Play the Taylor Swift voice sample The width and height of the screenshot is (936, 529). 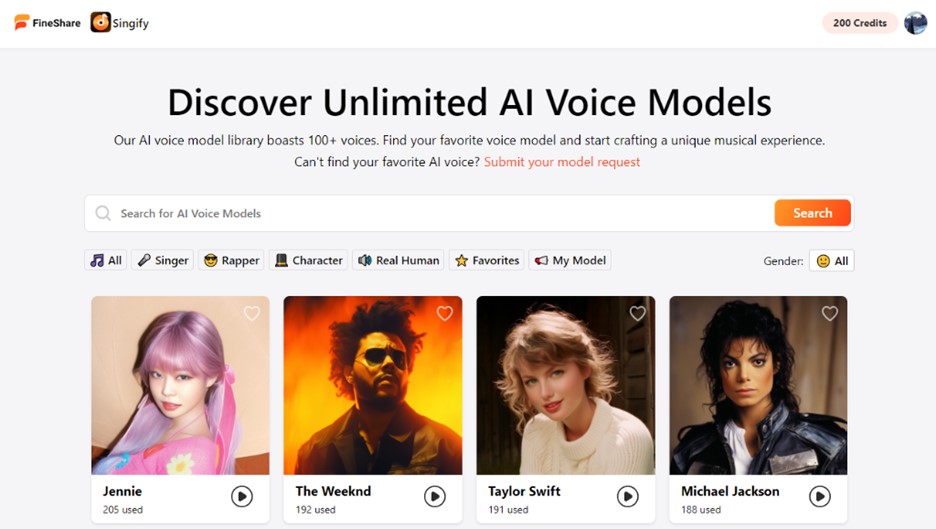627,496
